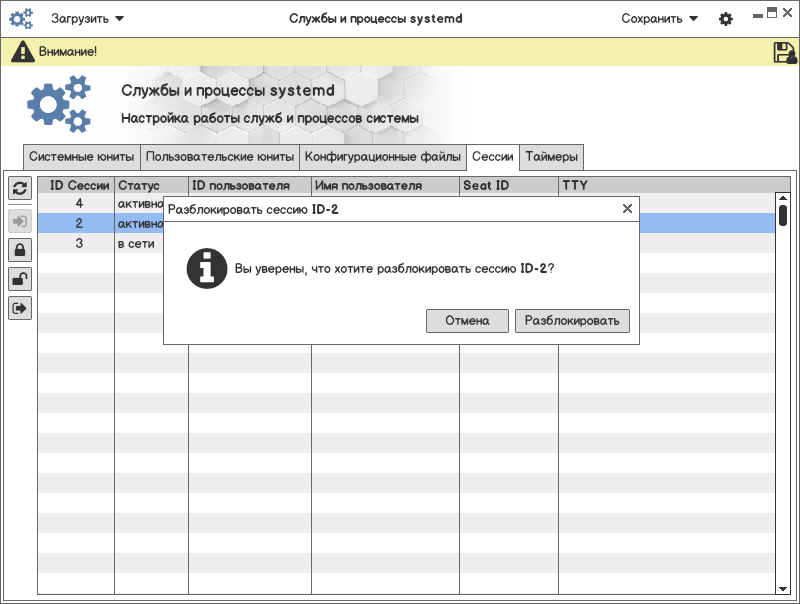Click the terminate session exit icon
Screen dimensions: 800x604
(x=20, y=308)
